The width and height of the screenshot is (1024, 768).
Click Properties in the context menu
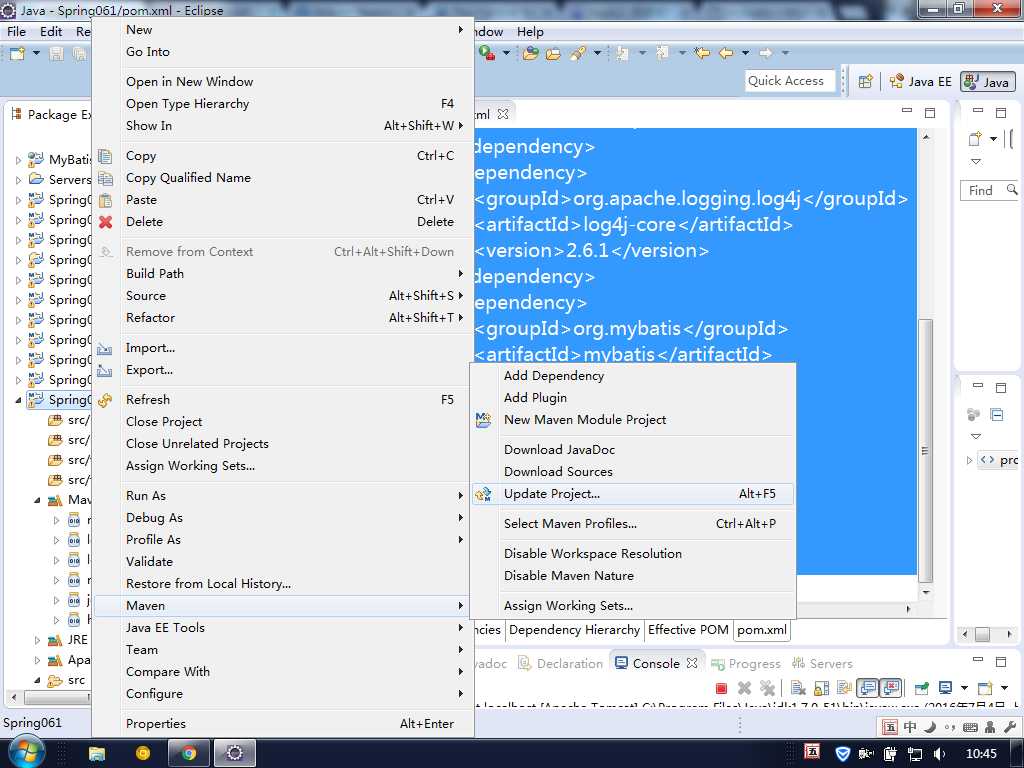pyautogui.click(x=282, y=724)
